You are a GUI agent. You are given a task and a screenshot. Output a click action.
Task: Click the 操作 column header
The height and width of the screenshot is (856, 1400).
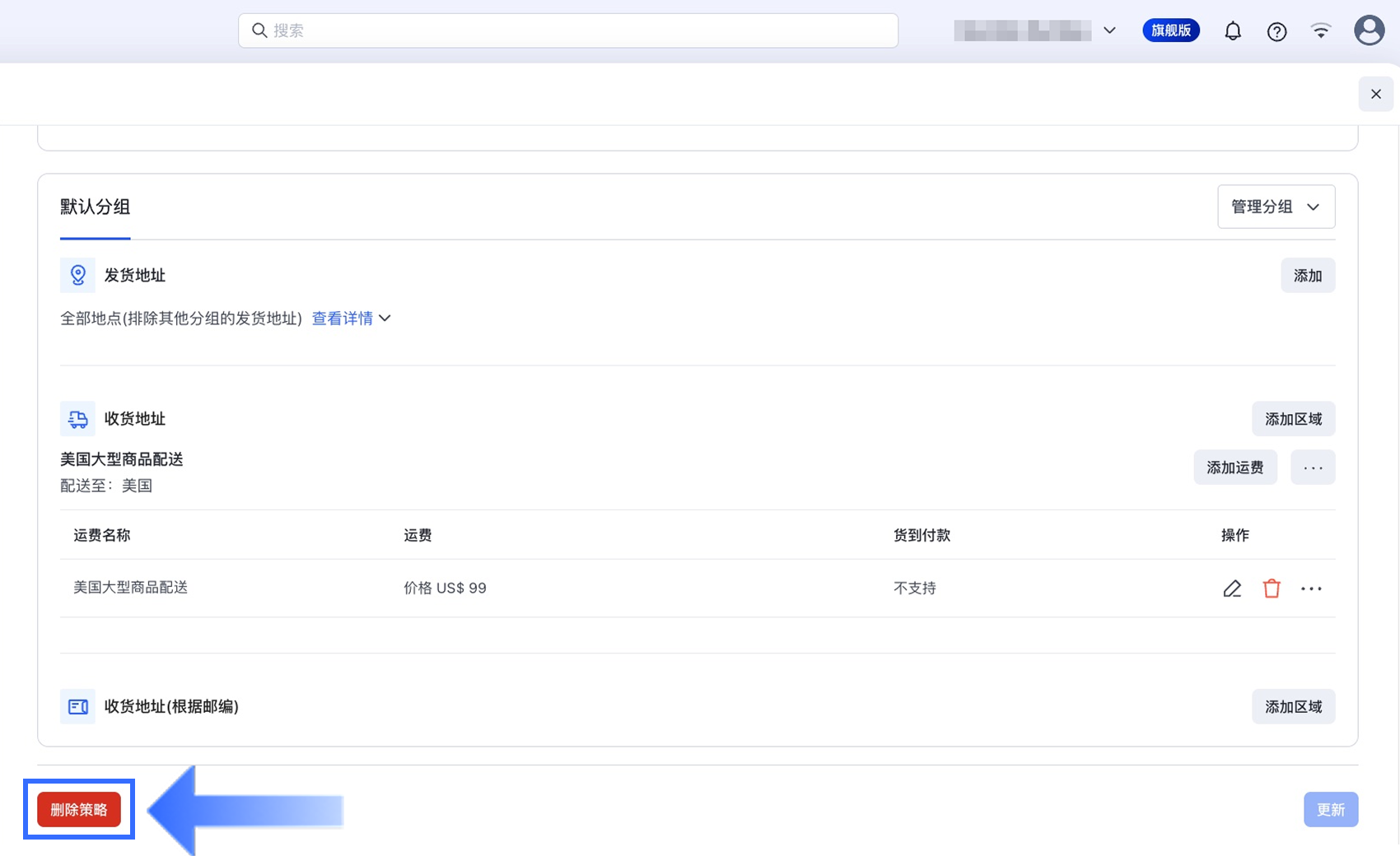click(x=1235, y=536)
